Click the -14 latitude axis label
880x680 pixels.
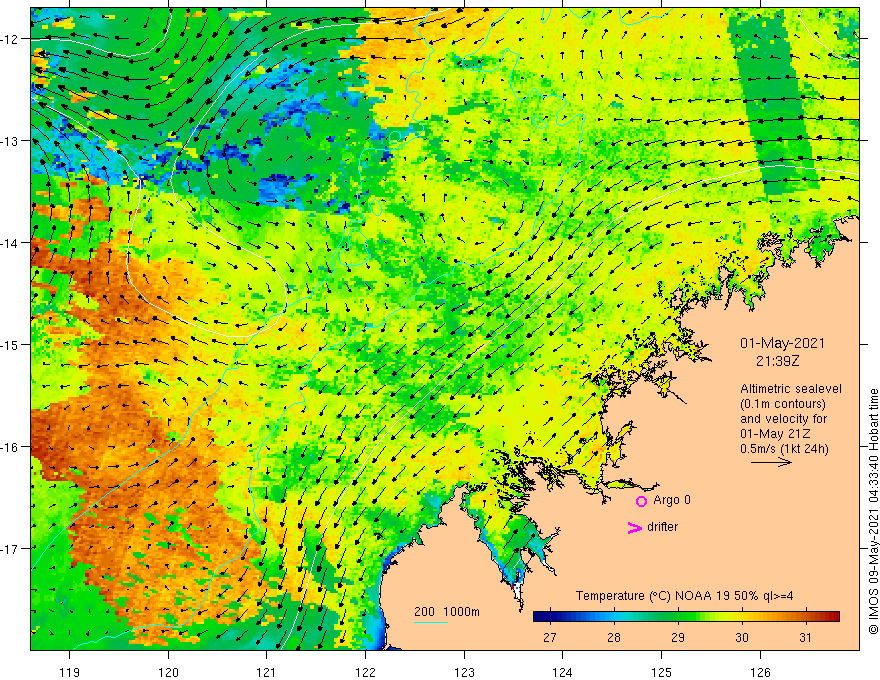coord(10,243)
